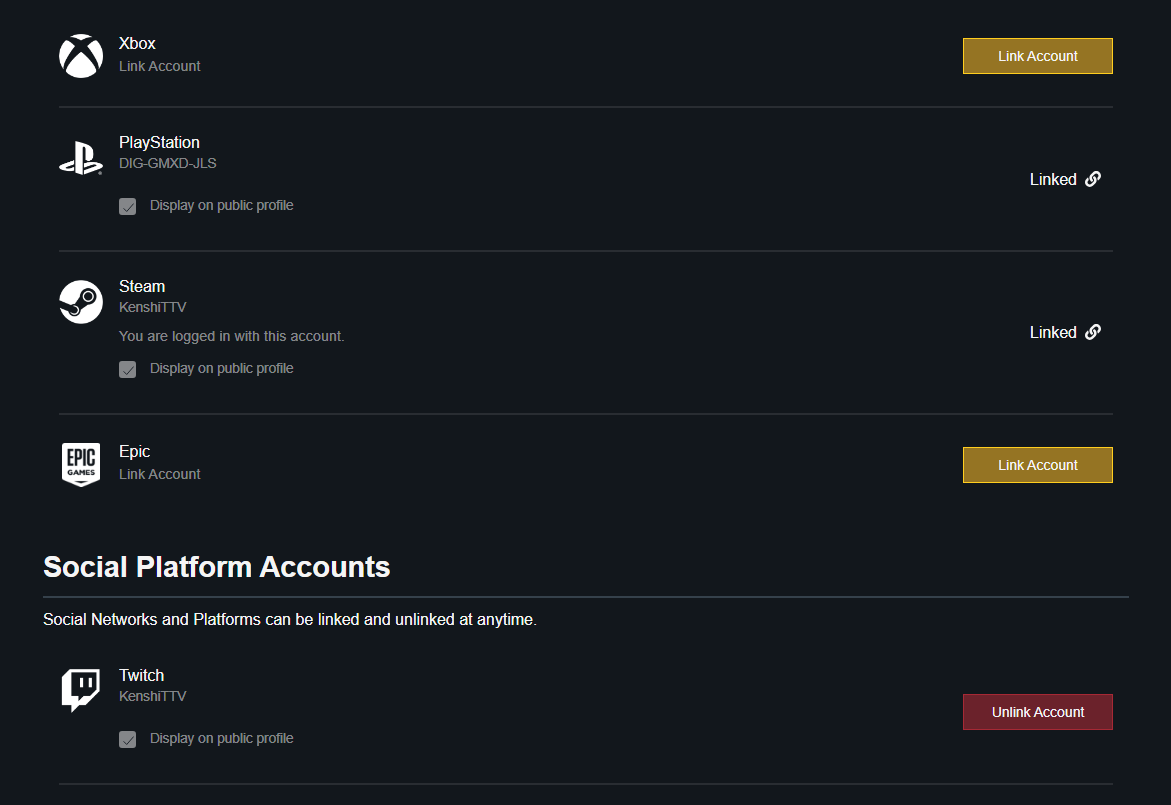Click the Steam username KenshiTTV
The image size is (1171, 805).
click(x=153, y=307)
